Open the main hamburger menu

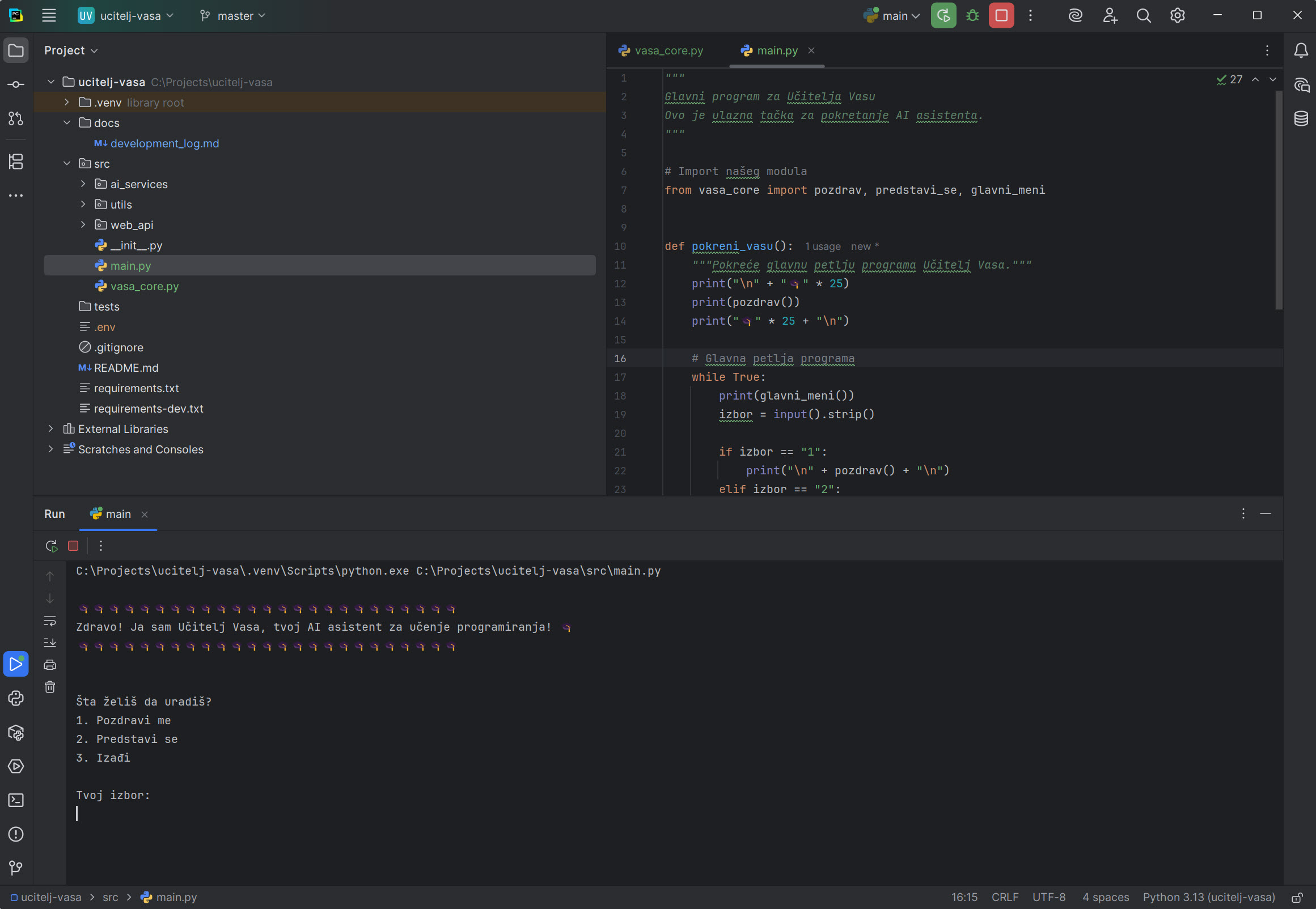click(49, 15)
